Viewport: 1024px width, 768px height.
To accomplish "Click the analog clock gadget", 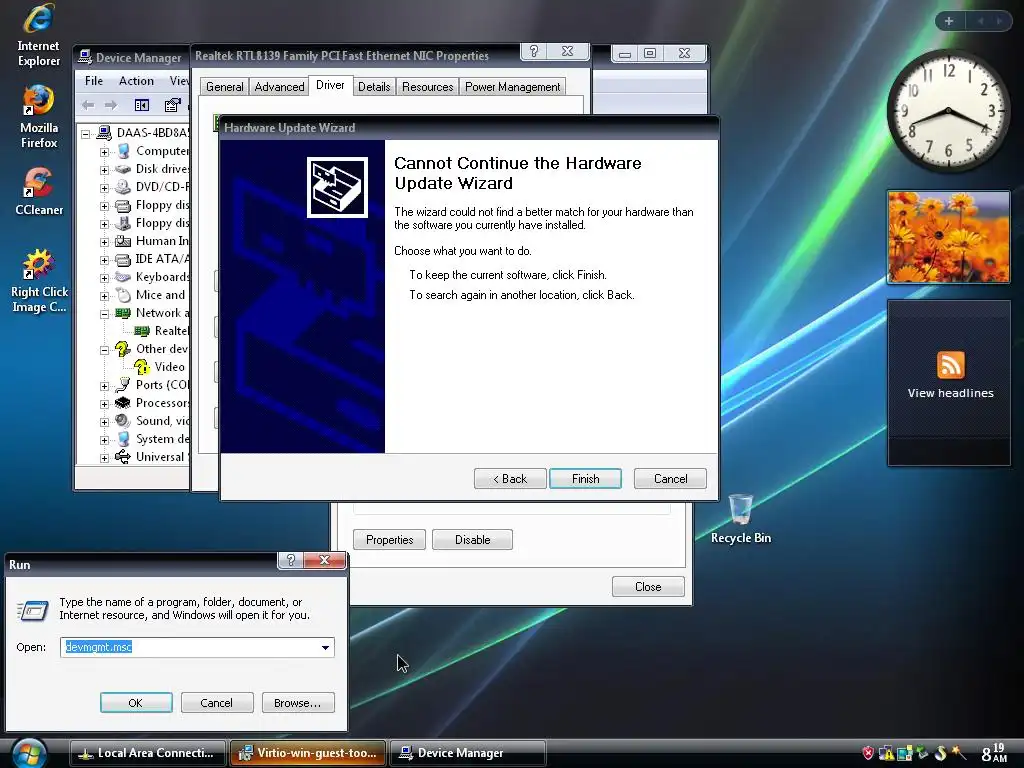I will tap(948, 112).
